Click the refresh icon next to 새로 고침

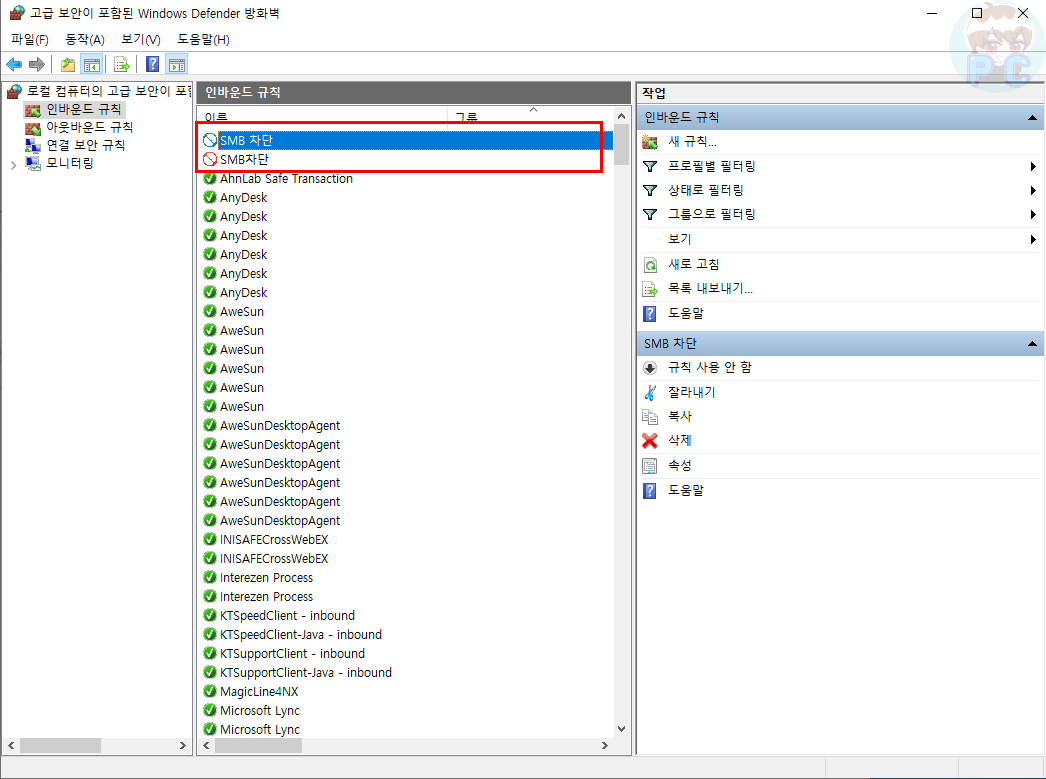pyautogui.click(x=650, y=265)
